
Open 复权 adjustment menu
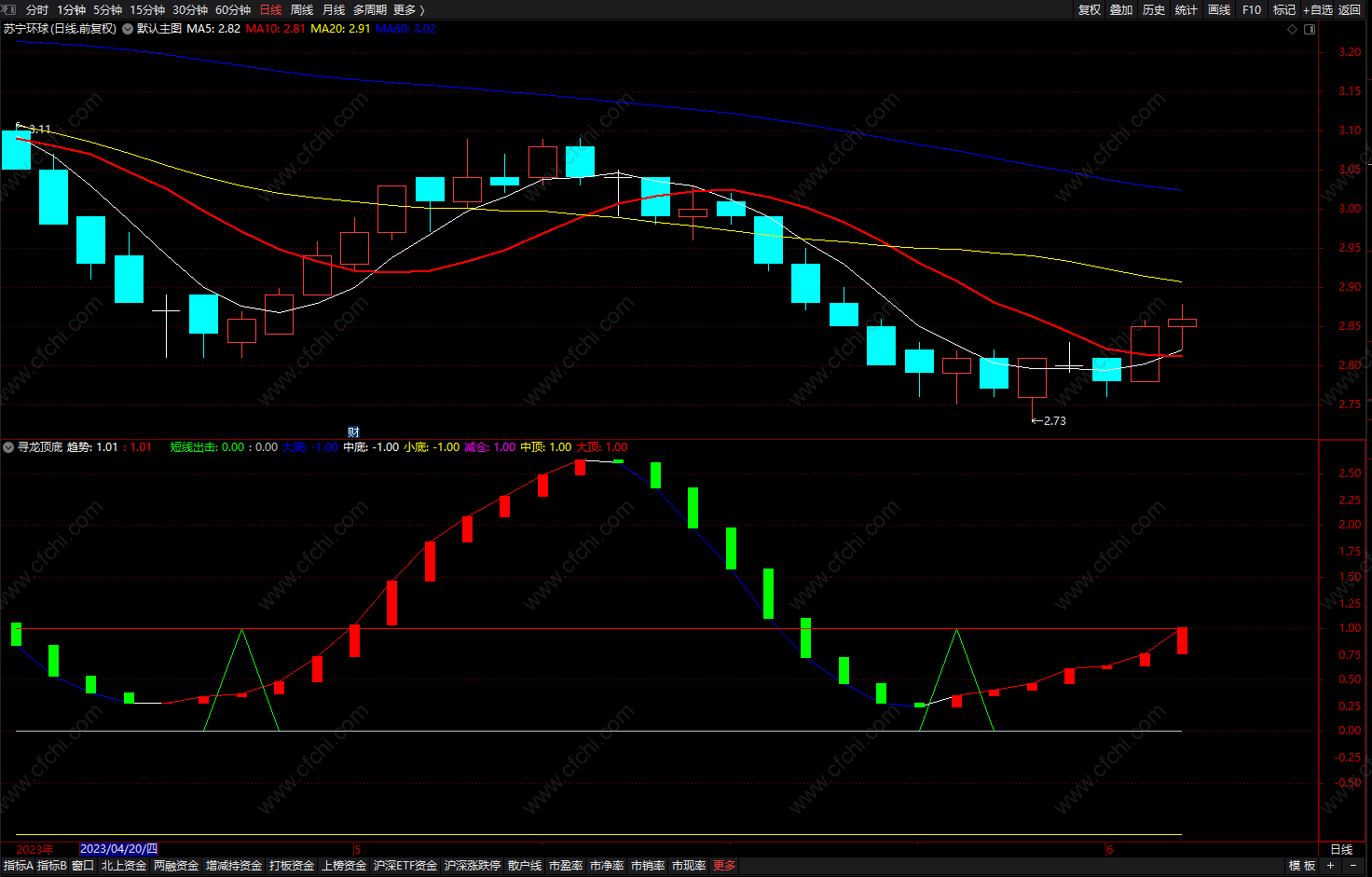coord(1090,9)
